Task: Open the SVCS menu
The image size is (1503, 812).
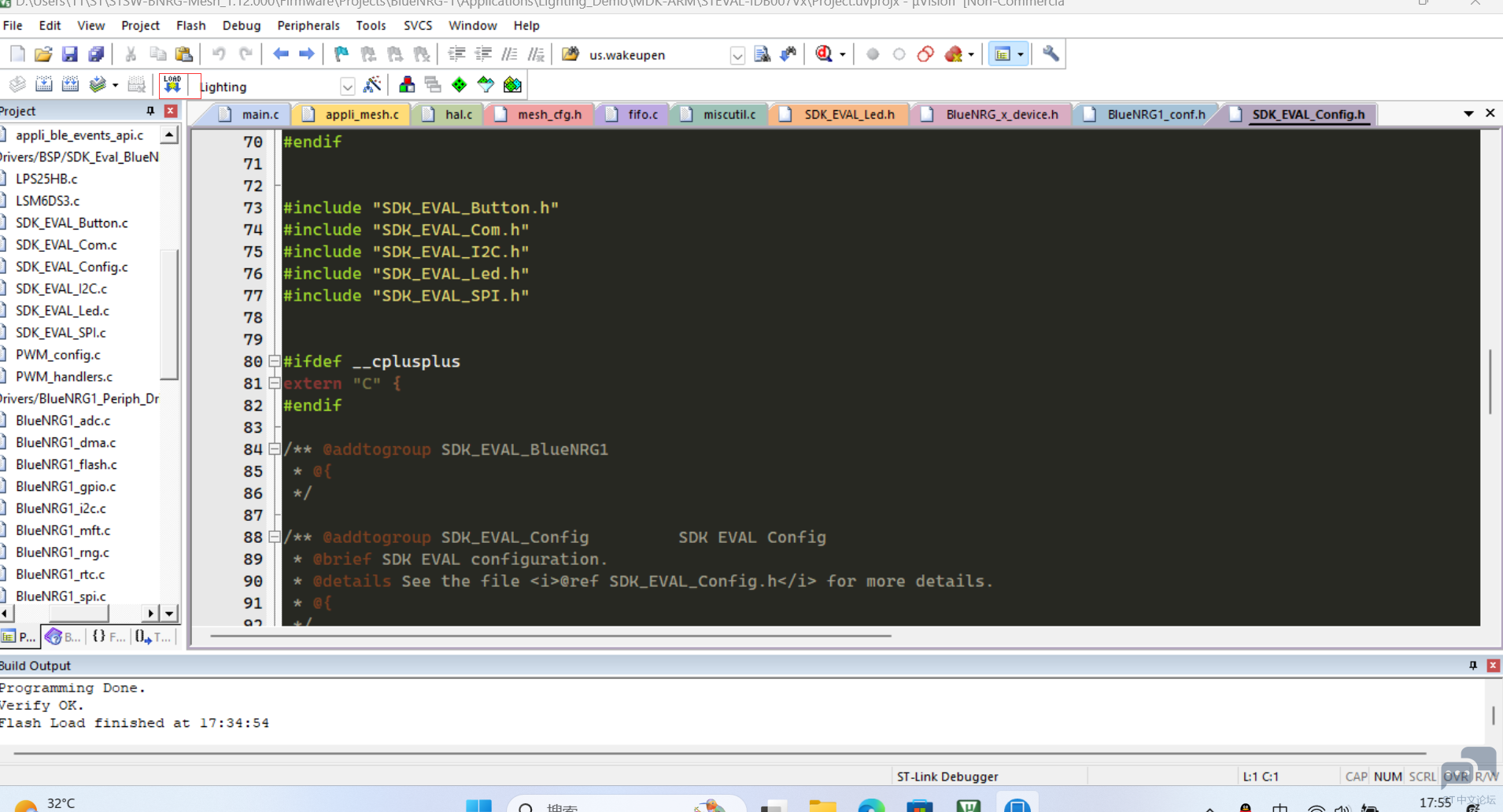Action: (x=418, y=25)
